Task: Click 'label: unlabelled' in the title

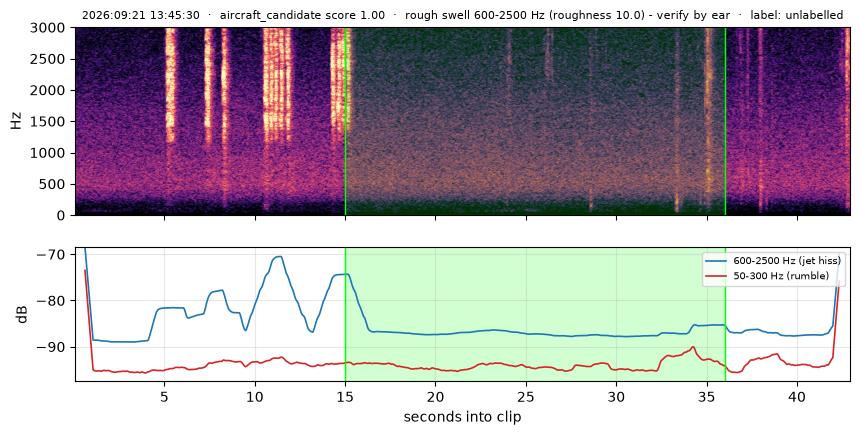Action: (x=797, y=15)
